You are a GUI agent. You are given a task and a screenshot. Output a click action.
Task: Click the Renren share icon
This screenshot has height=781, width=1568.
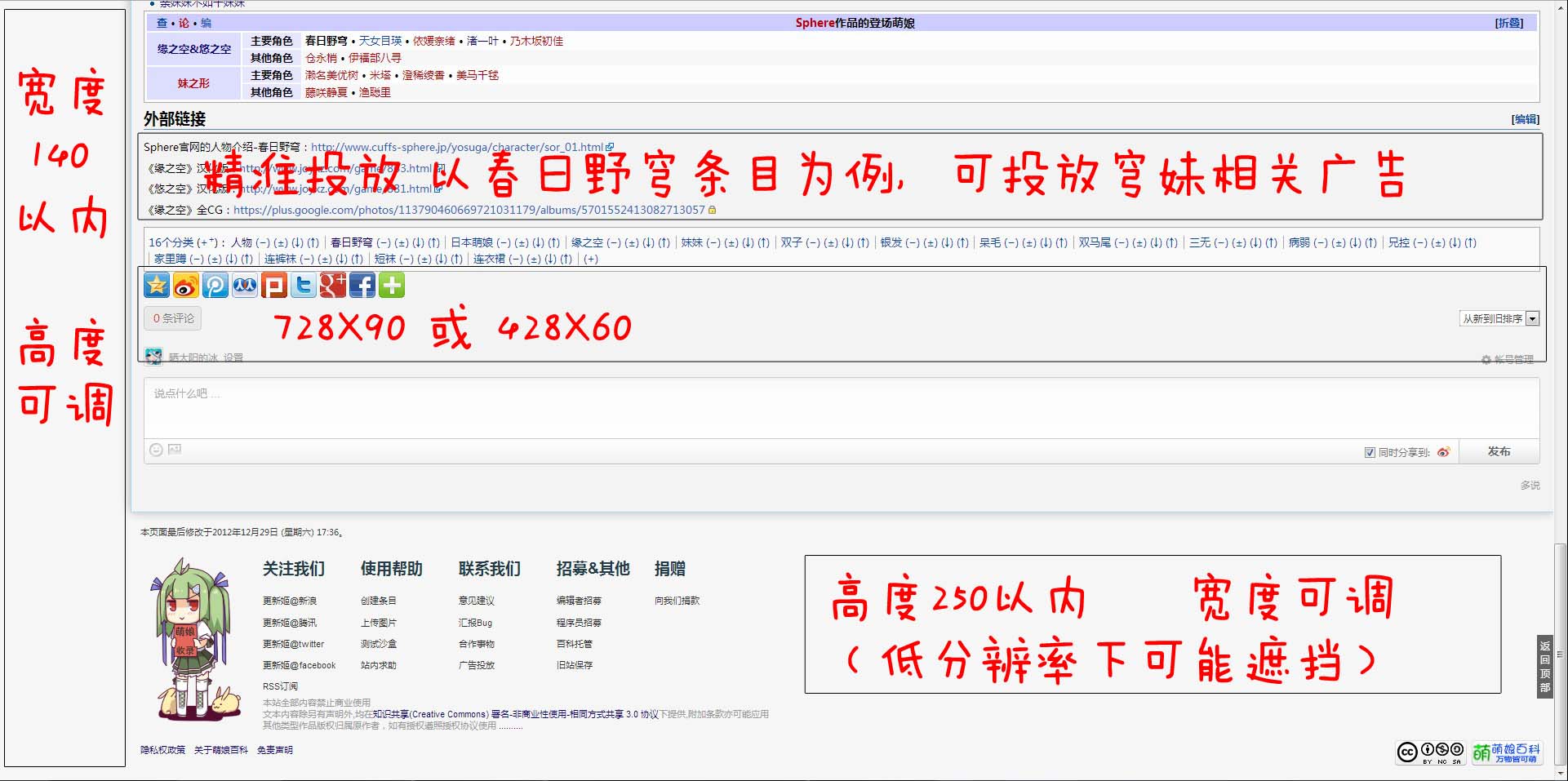pos(245,285)
